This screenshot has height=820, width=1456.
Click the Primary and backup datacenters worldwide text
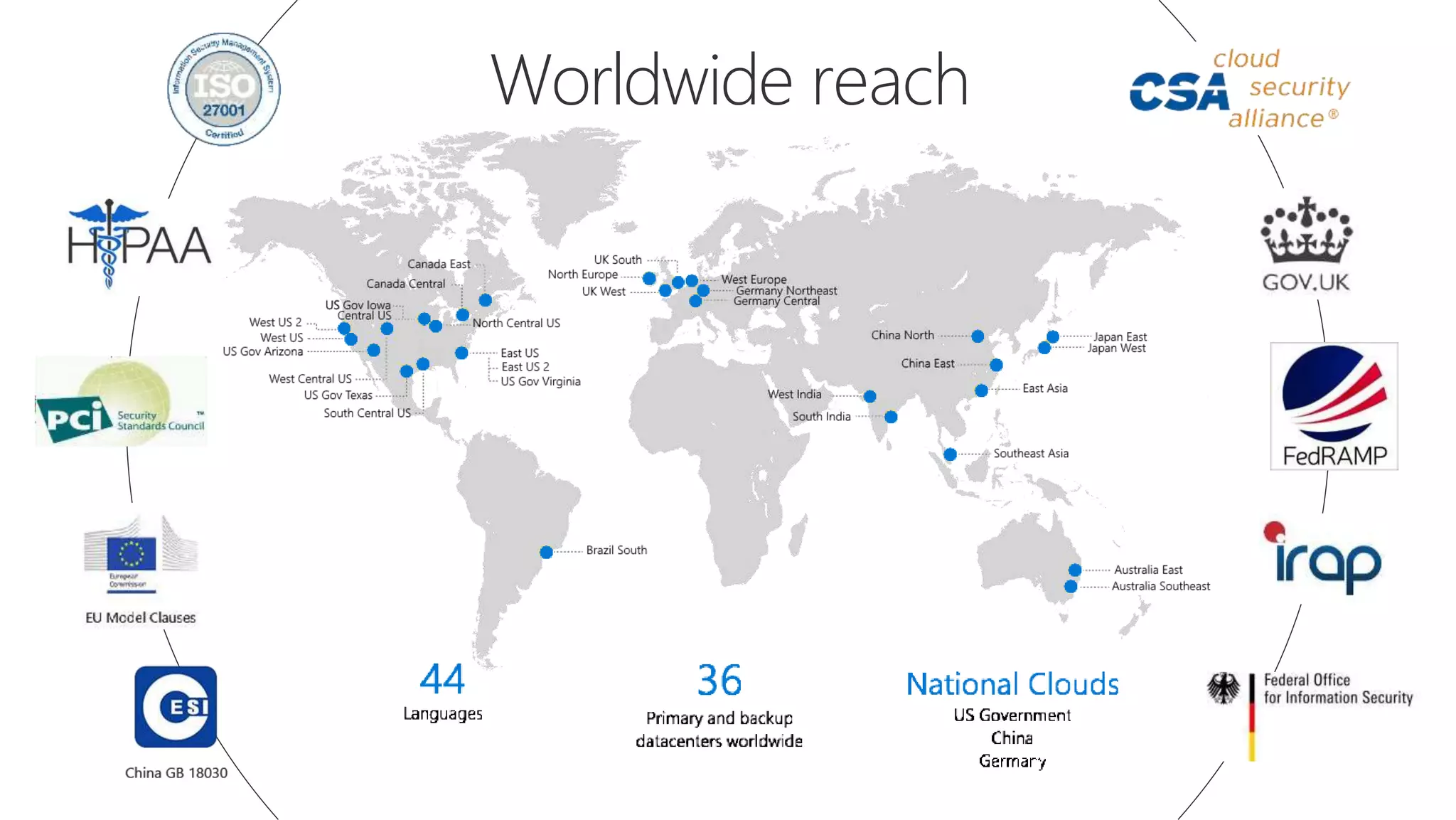point(719,730)
